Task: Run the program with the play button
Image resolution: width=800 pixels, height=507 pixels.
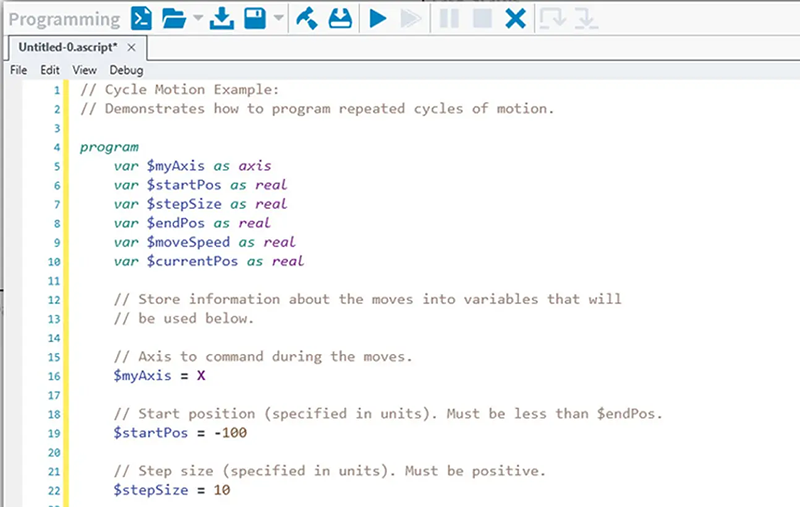Action: (377, 17)
